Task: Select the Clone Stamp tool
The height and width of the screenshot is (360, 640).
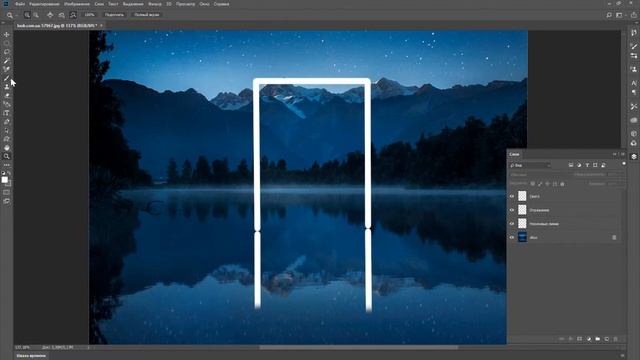Action: tap(7, 87)
